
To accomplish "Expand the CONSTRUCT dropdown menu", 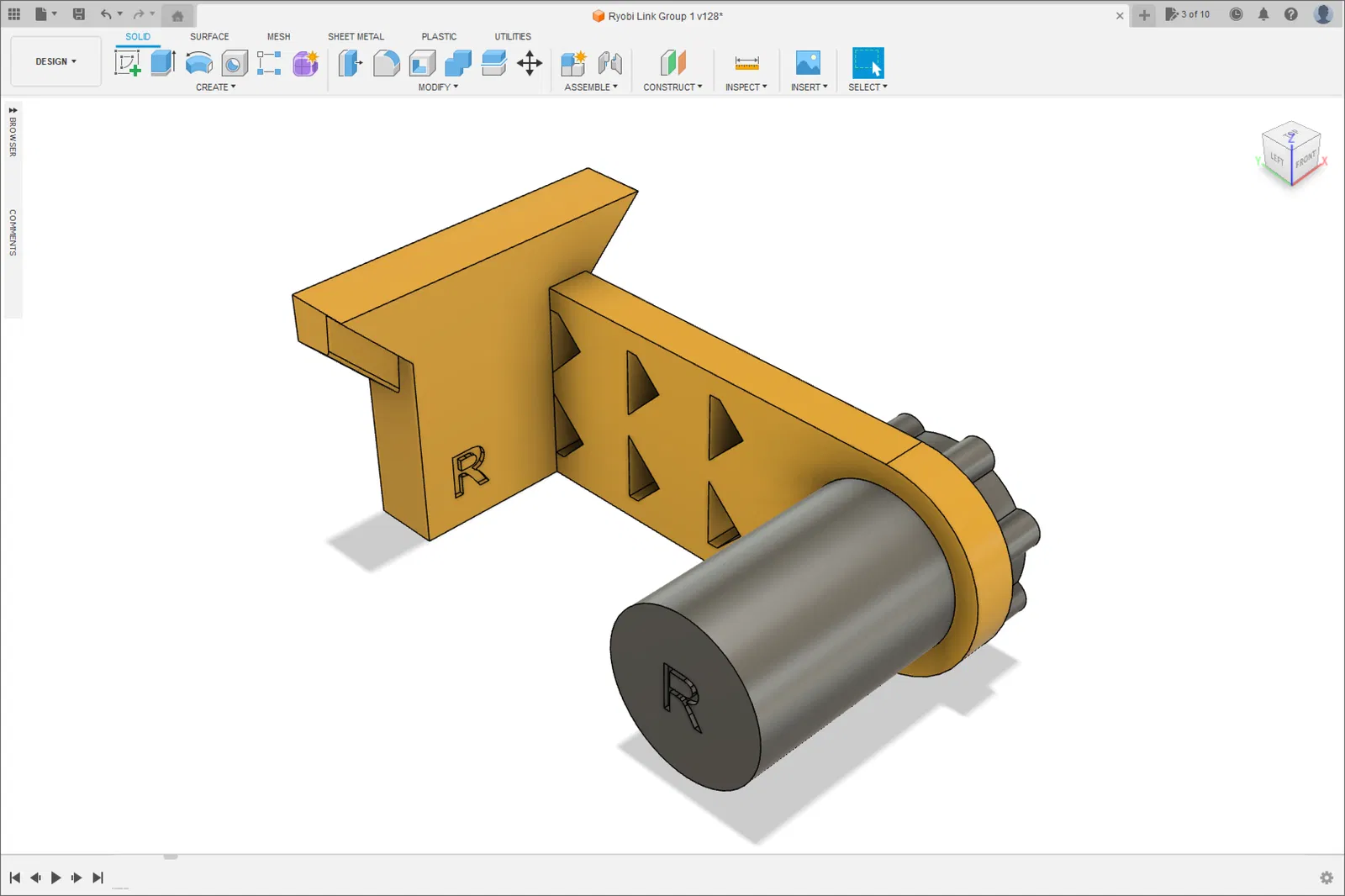I will tap(672, 87).
